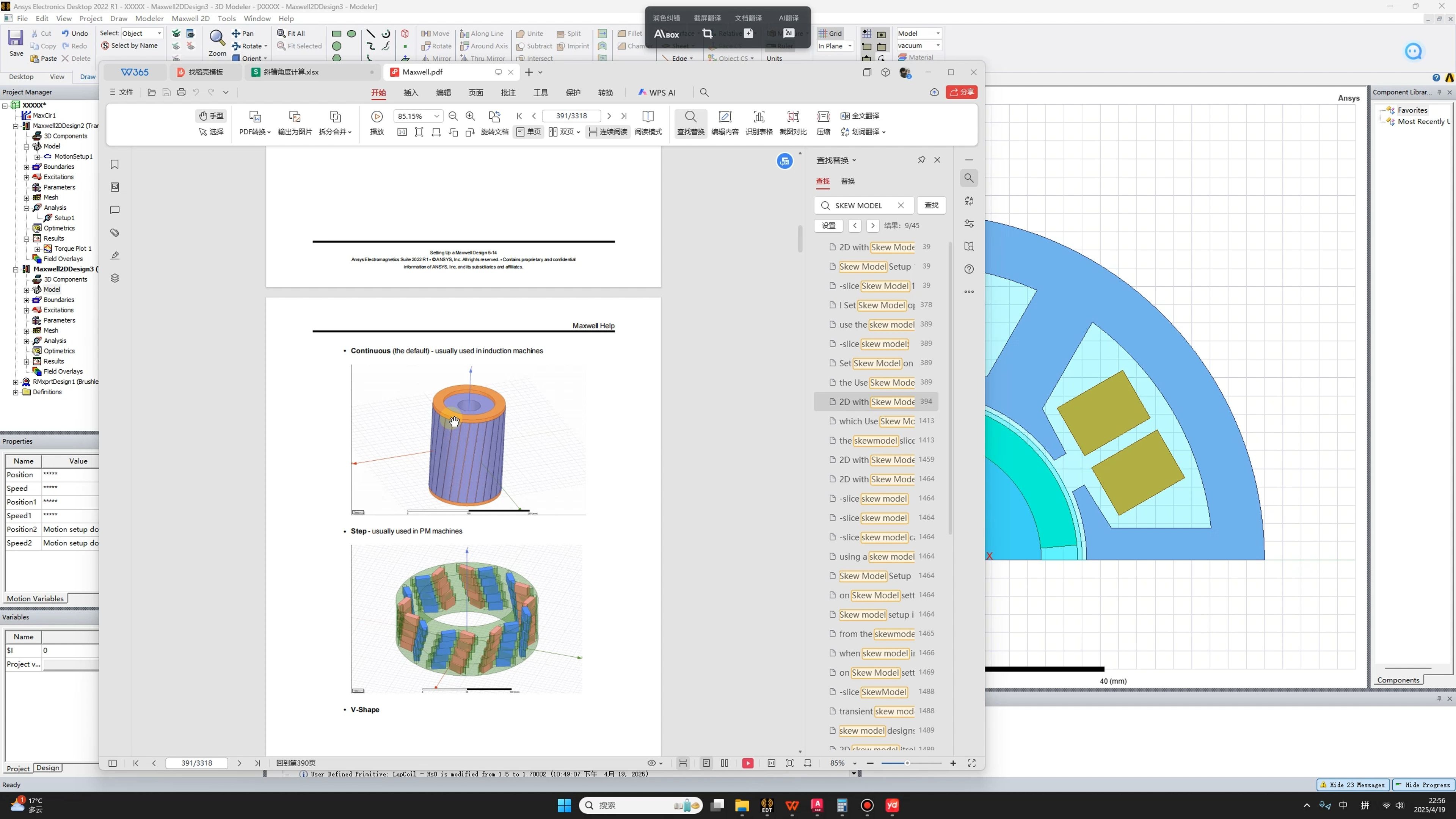Click the 查找 search button

coord(931,205)
